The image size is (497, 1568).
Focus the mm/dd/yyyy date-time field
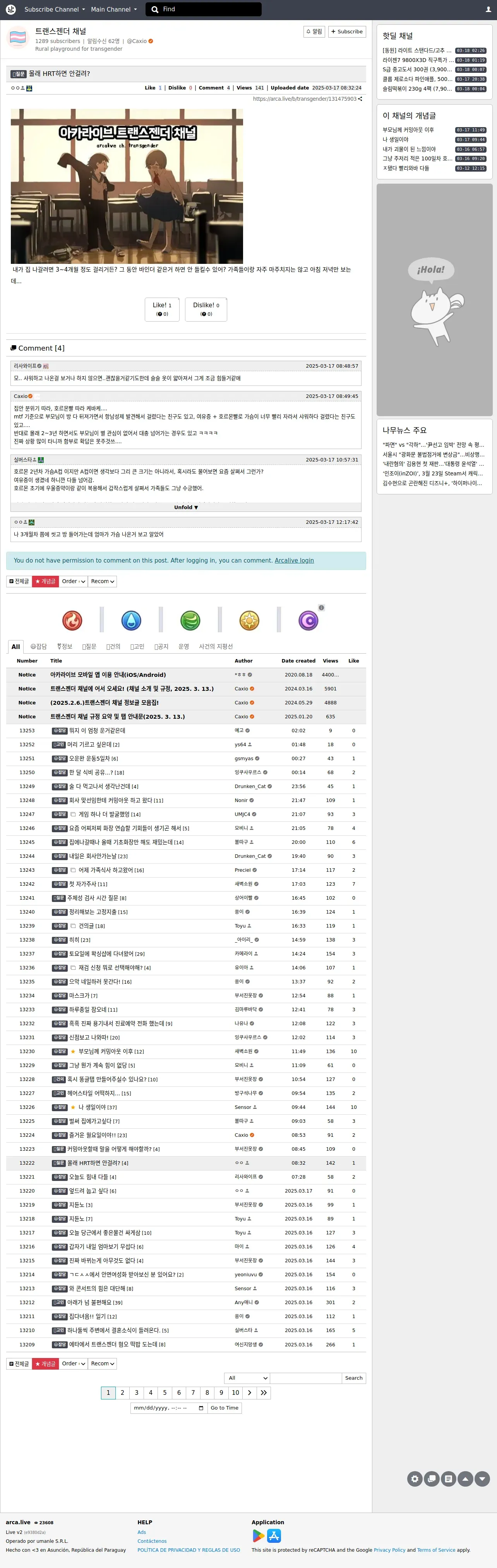168,1408
